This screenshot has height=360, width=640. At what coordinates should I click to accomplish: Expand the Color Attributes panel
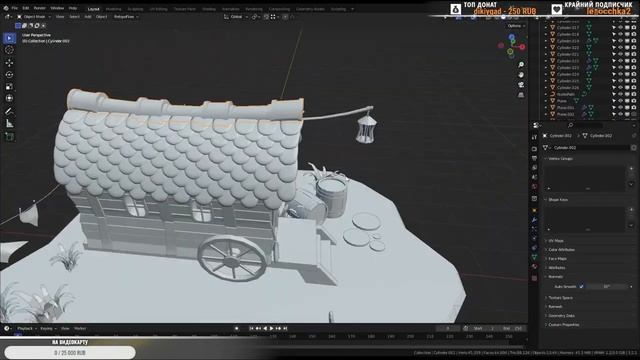(562, 250)
